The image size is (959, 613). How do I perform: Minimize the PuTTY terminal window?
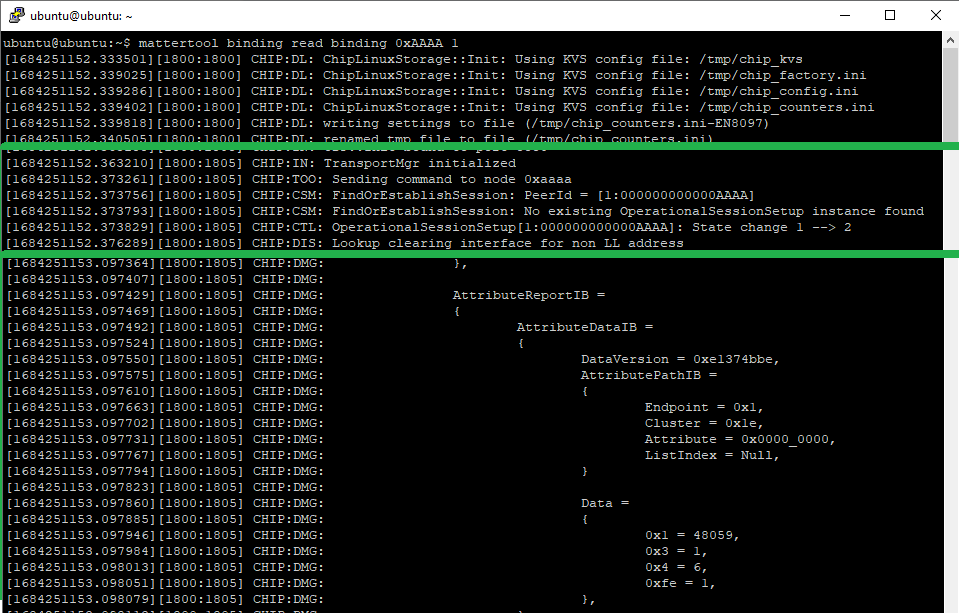point(844,16)
